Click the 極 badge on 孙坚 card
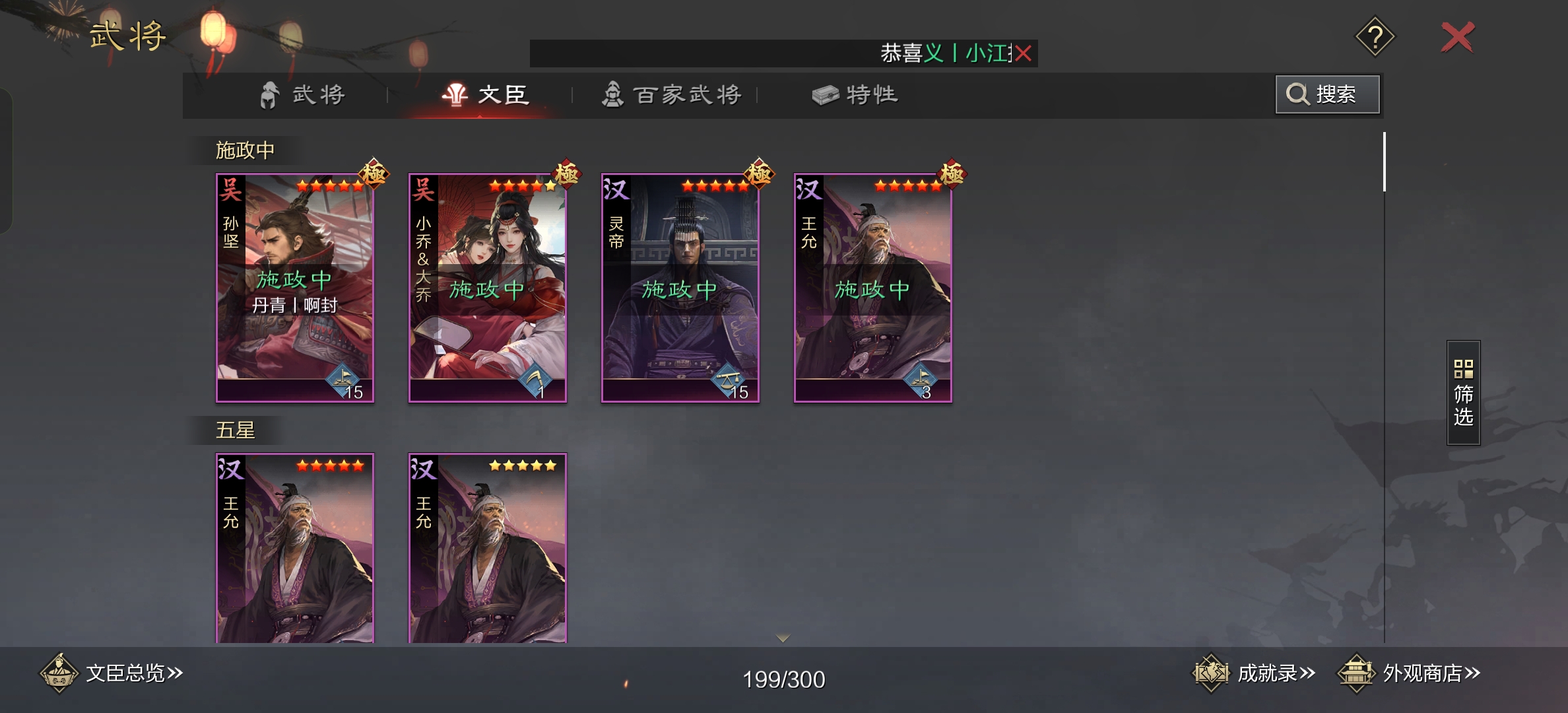 [x=374, y=174]
